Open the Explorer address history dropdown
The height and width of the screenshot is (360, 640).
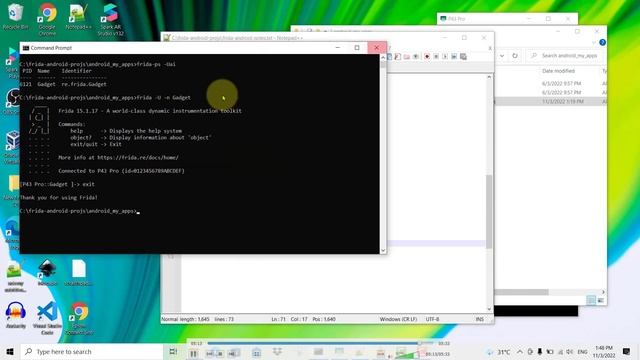[x=502, y=56]
